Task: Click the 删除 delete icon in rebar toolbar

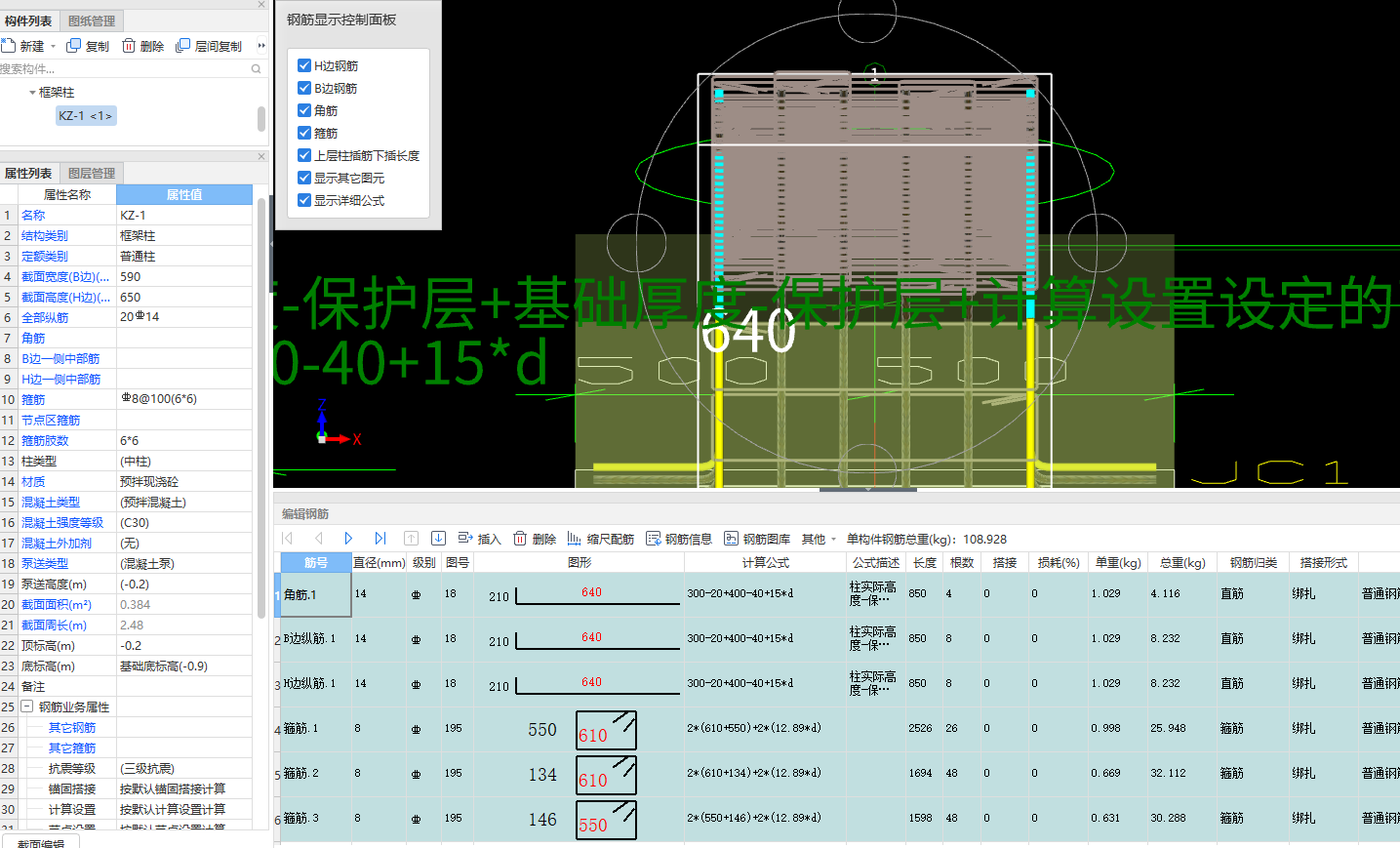Action: 521,539
